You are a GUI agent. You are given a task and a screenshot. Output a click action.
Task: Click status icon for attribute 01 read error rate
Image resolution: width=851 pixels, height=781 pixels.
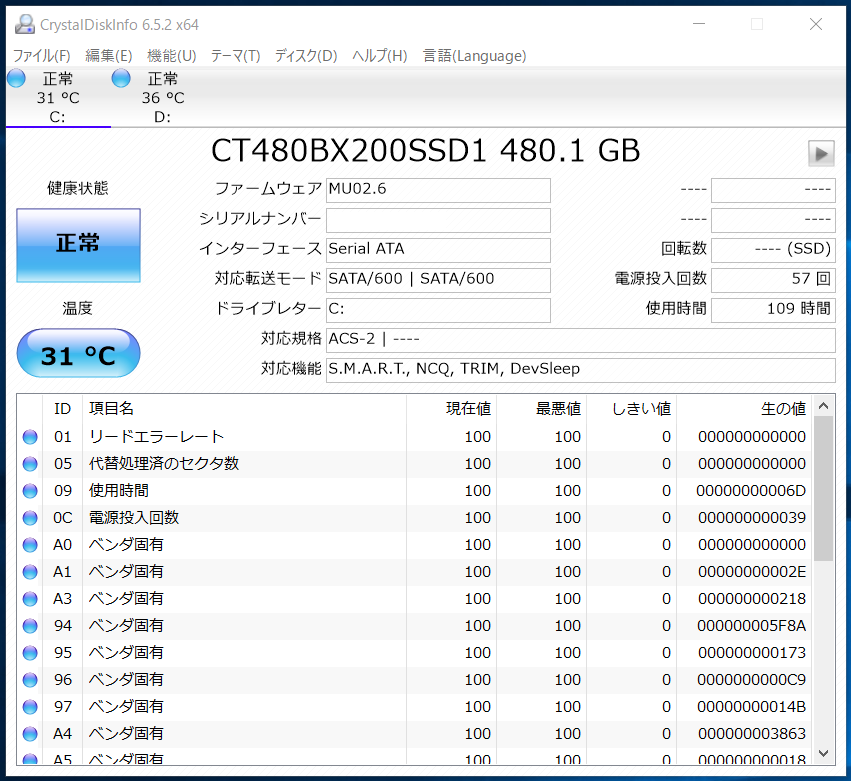[30, 437]
